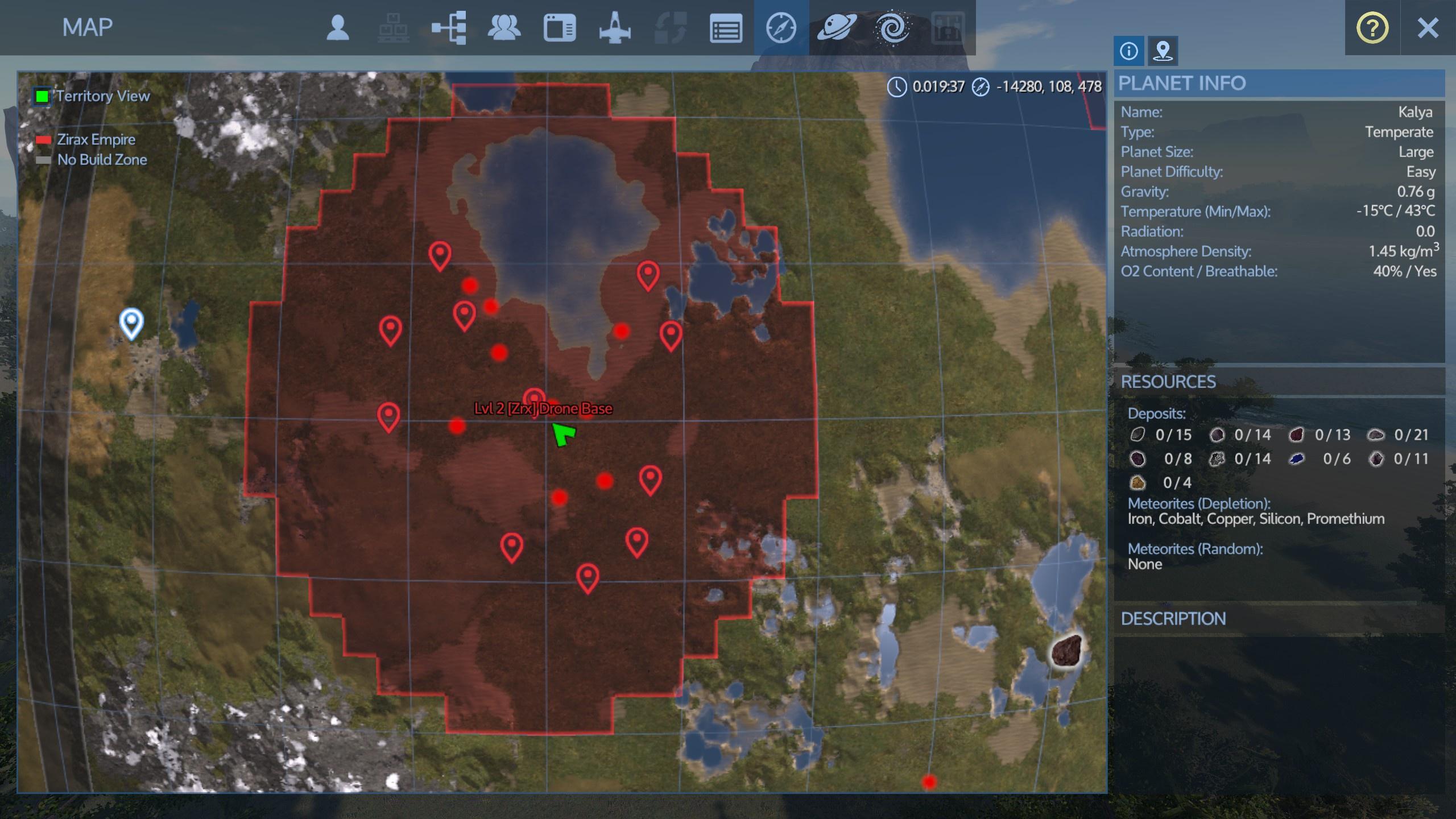Open the news window icon
Image resolution: width=1456 pixels, height=819 pixels.
point(560,28)
